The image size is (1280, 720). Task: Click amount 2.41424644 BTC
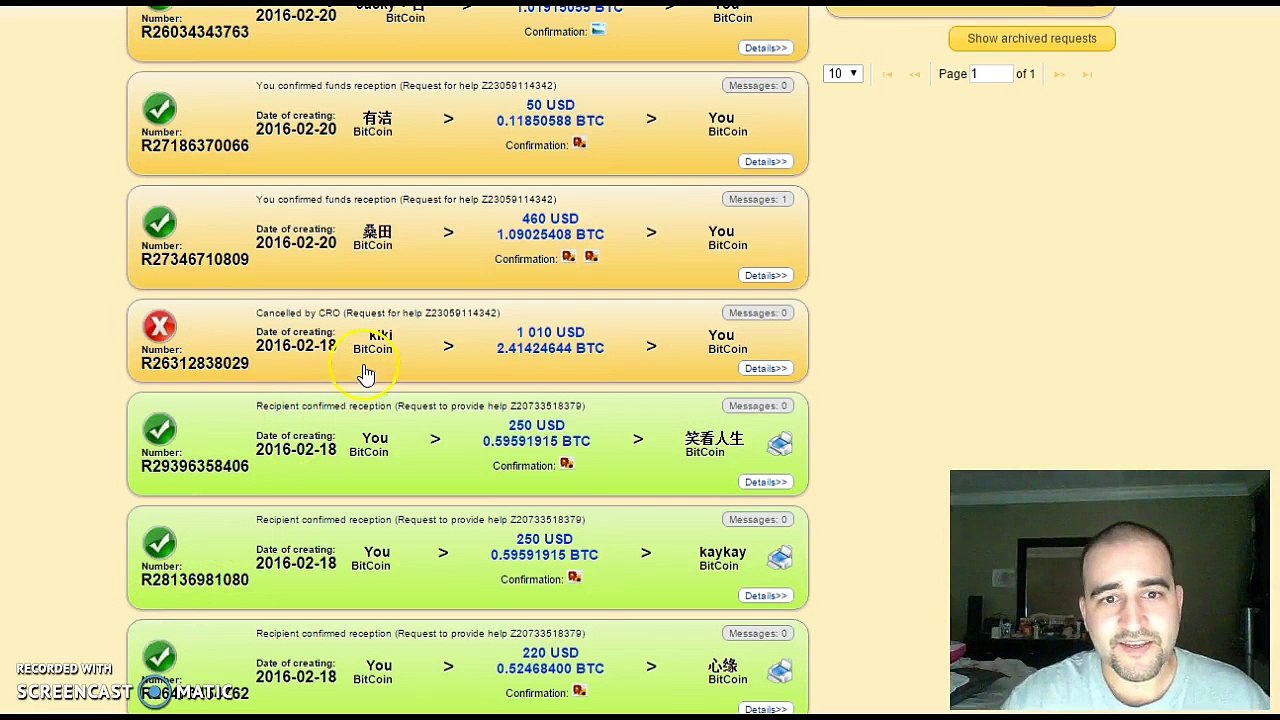tap(550, 348)
